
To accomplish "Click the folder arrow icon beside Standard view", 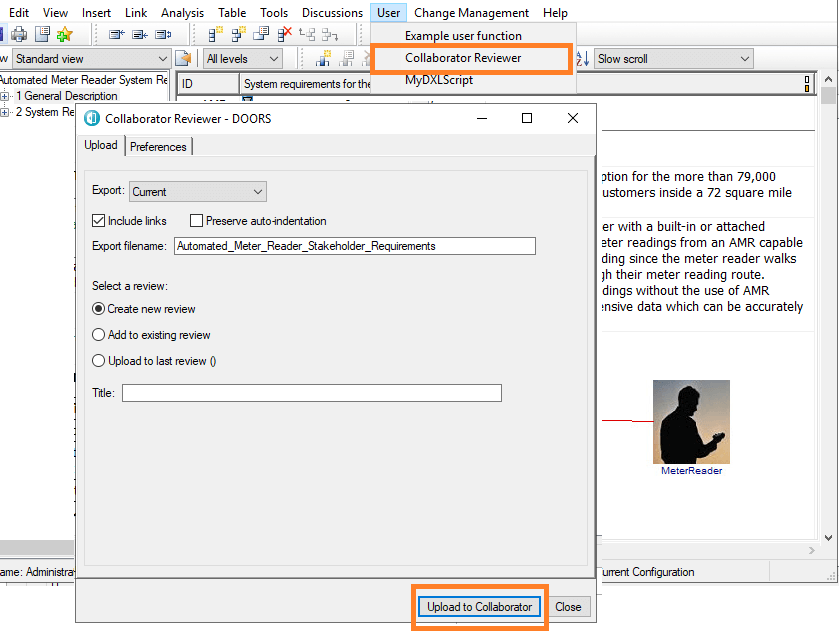I will click(x=183, y=59).
